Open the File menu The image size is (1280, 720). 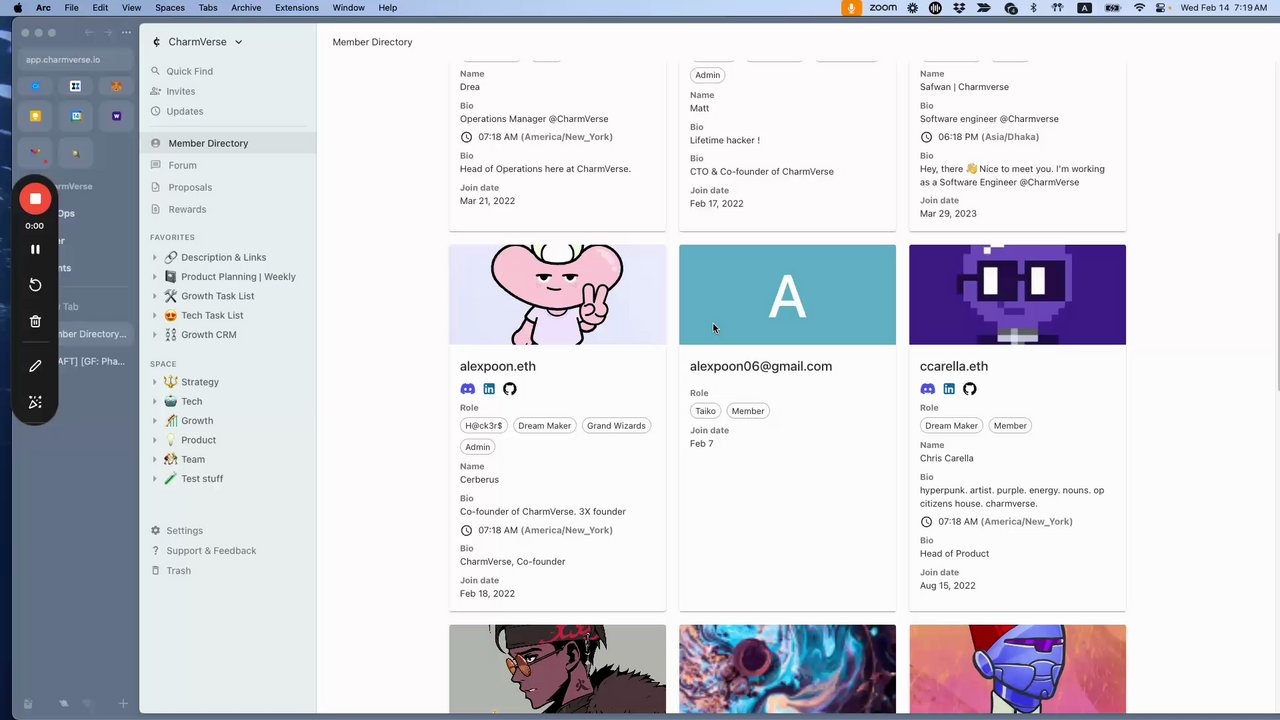[72, 8]
